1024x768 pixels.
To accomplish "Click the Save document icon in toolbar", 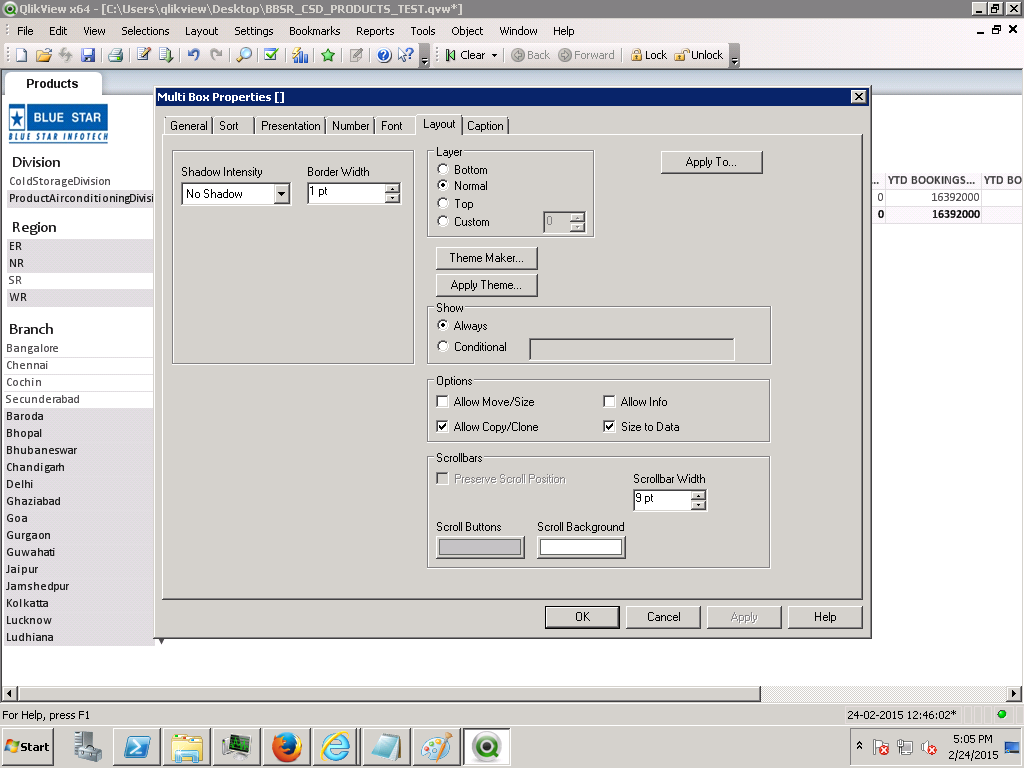I will click(x=88, y=56).
